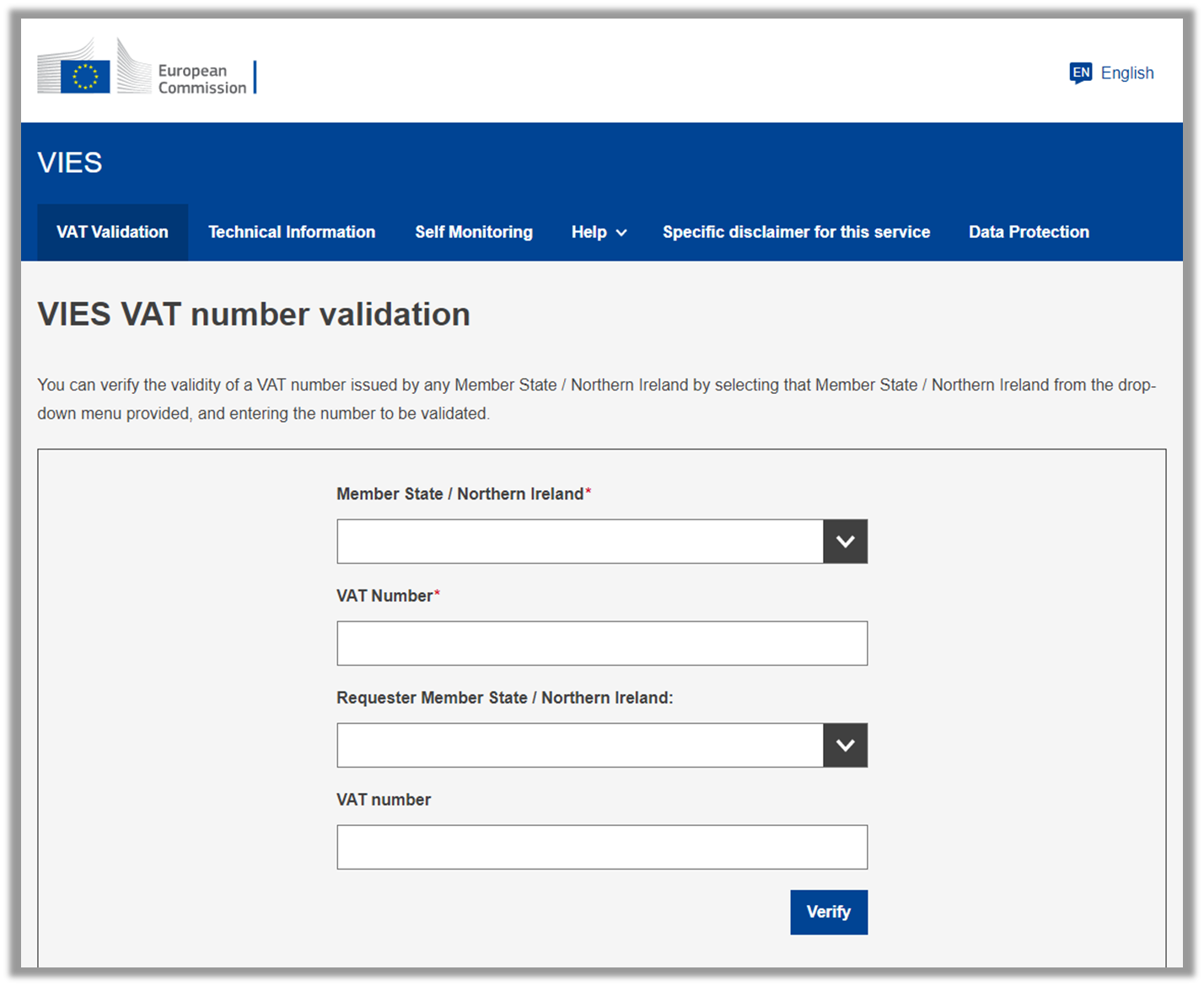Click the chevron icon on the Help menu
Image resolution: width=1204 pixels, height=986 pixels.
pyautogui.click(x=621, y=232)
